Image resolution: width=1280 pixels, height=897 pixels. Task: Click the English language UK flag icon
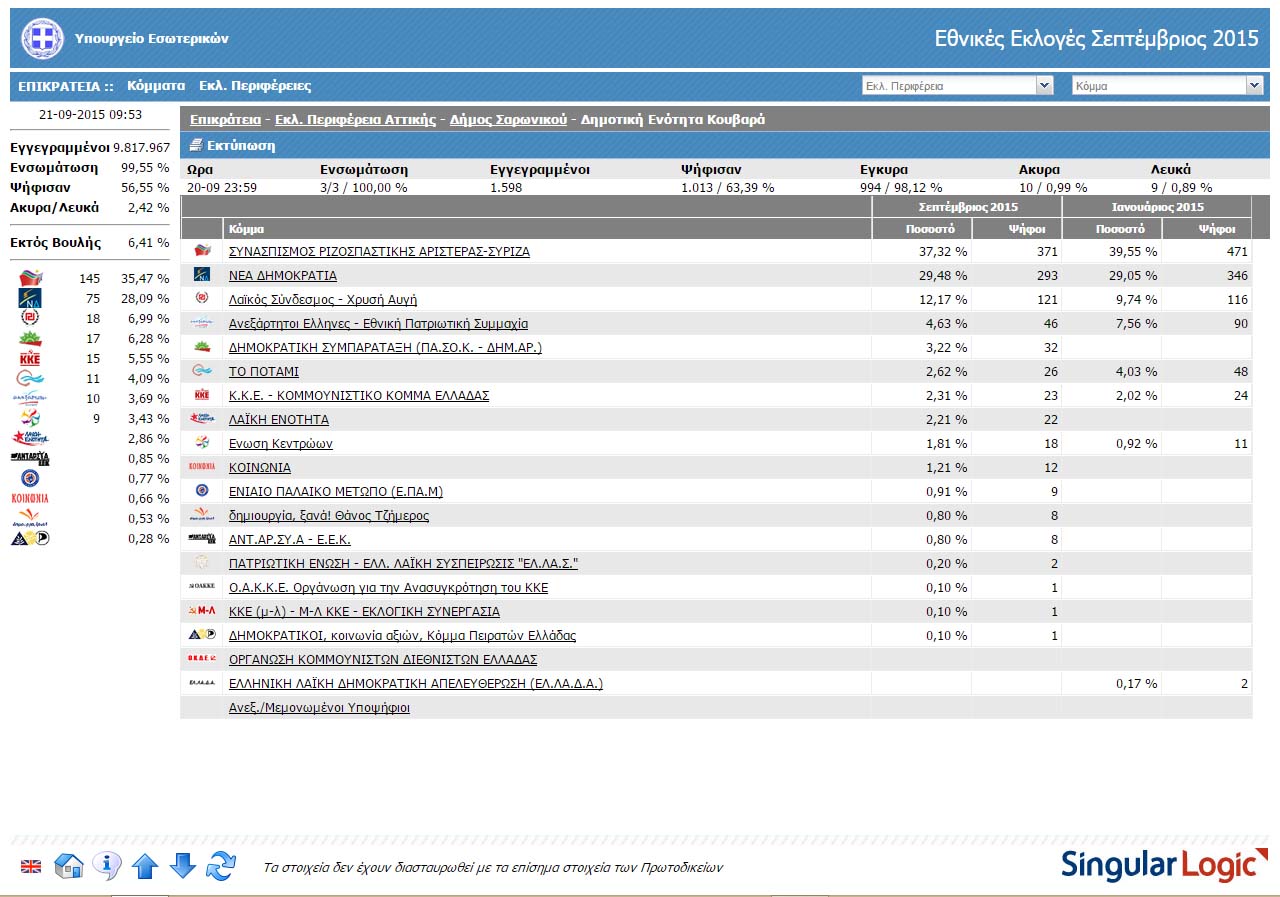31,866
